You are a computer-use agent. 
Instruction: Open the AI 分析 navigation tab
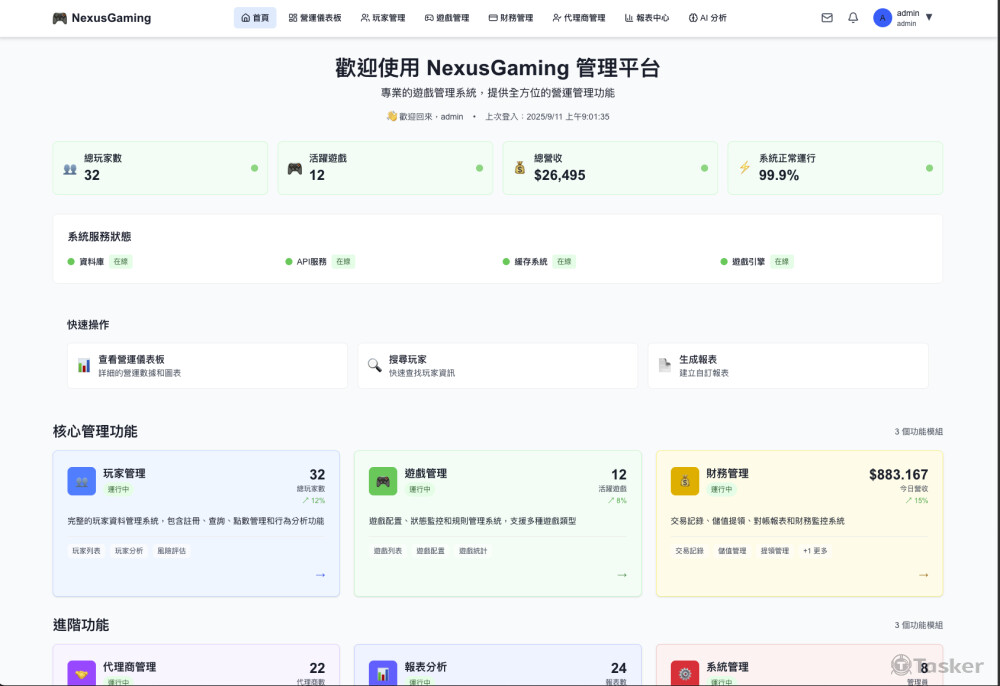[x=708, y=18]
